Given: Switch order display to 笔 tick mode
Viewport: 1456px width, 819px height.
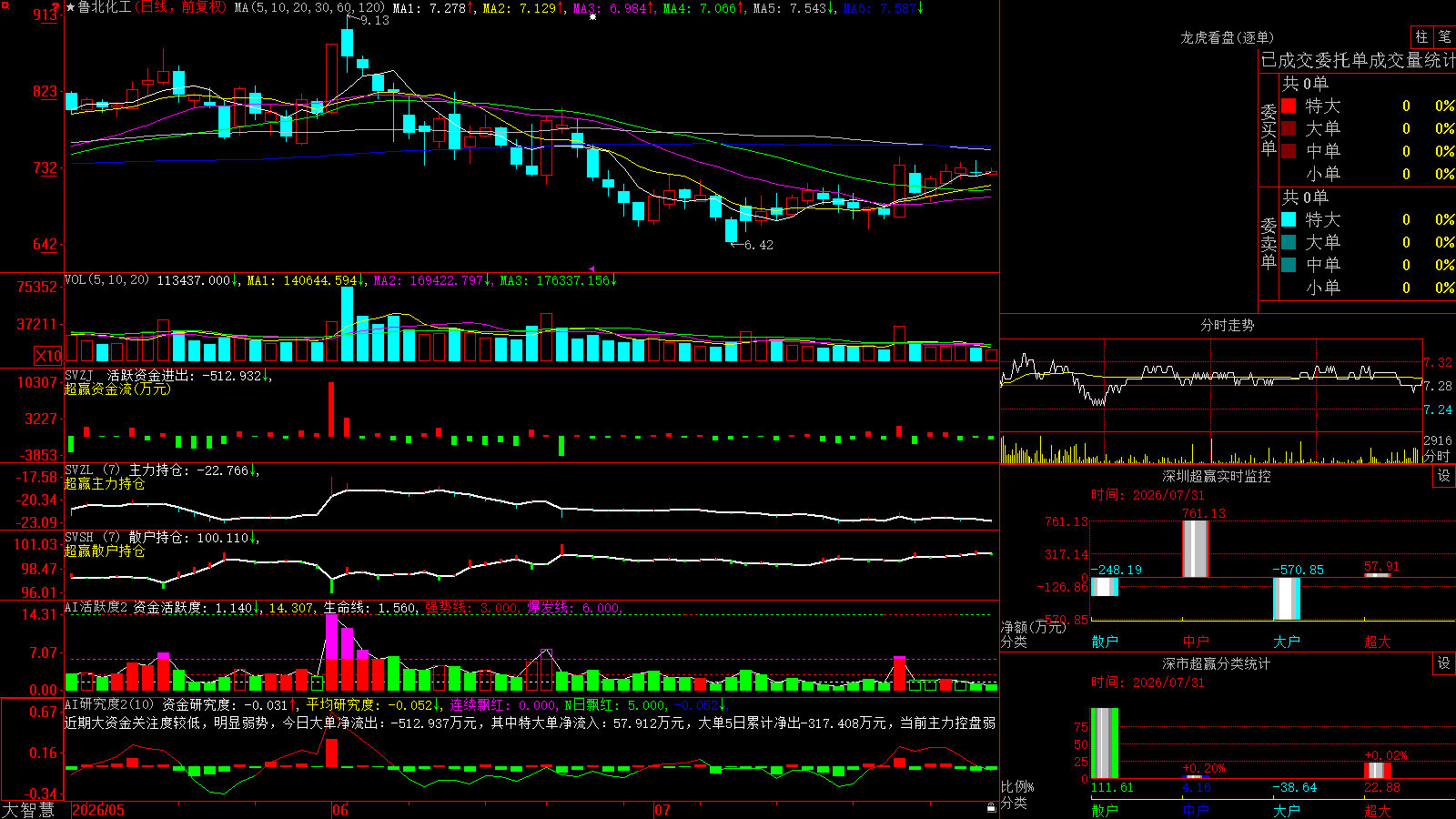Looking at the screenshot, I should [x=1444, y=36].
